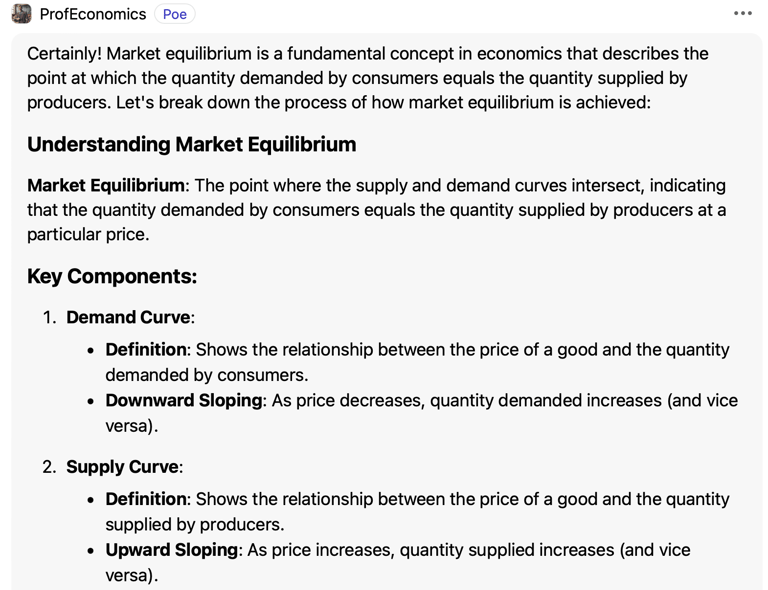Click the Poe badge next to the bot name
768x590 pixels.
(175, 14)
